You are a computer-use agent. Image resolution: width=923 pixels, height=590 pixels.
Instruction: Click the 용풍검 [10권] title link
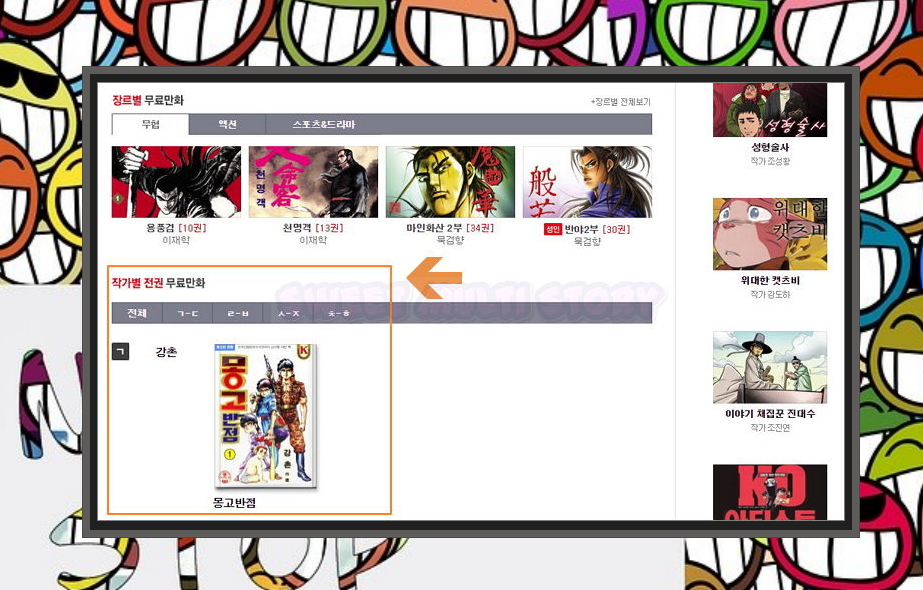(x=176, y=228)
